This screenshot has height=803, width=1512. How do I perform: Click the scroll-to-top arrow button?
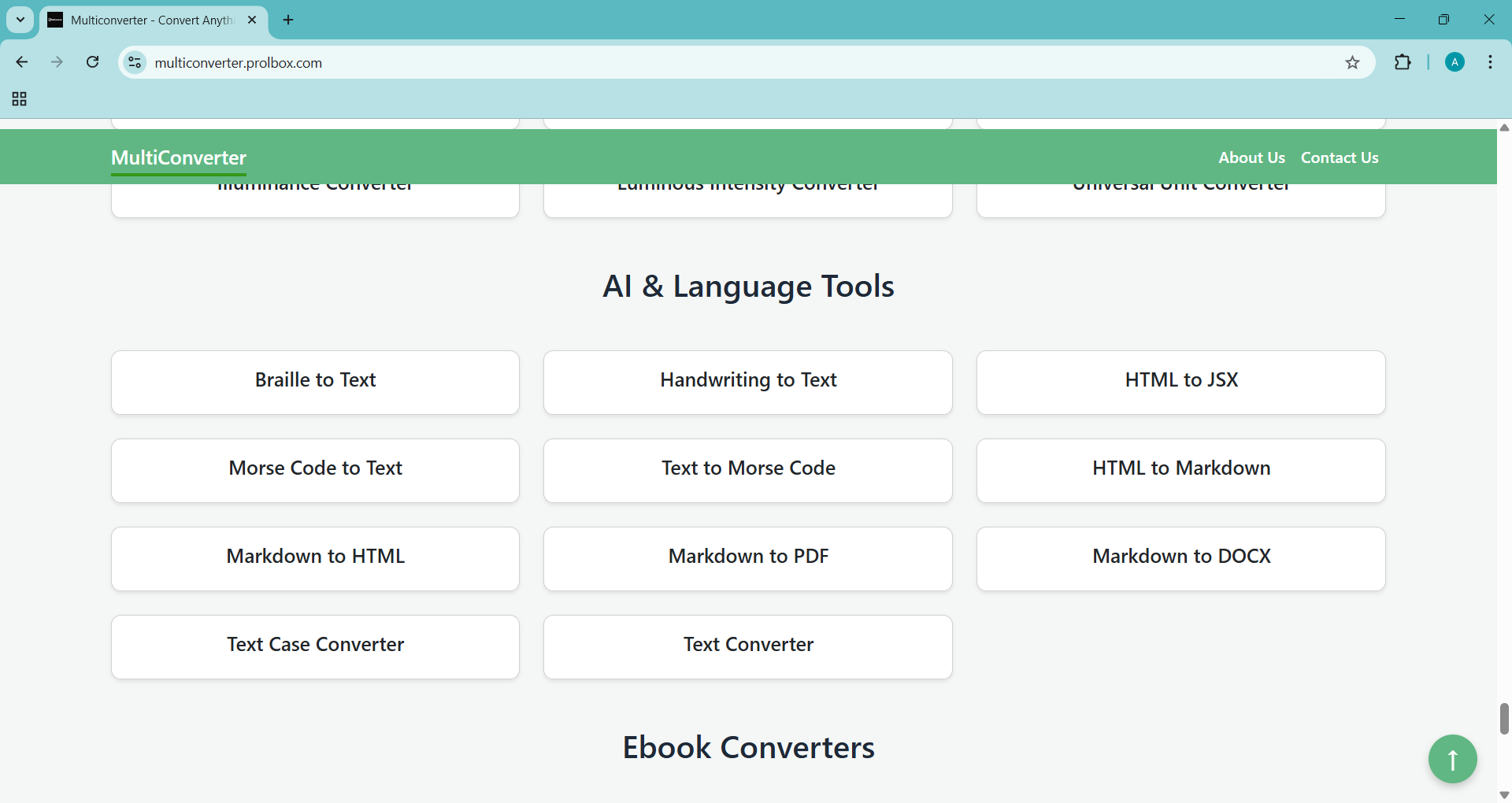pos(1452,759)
